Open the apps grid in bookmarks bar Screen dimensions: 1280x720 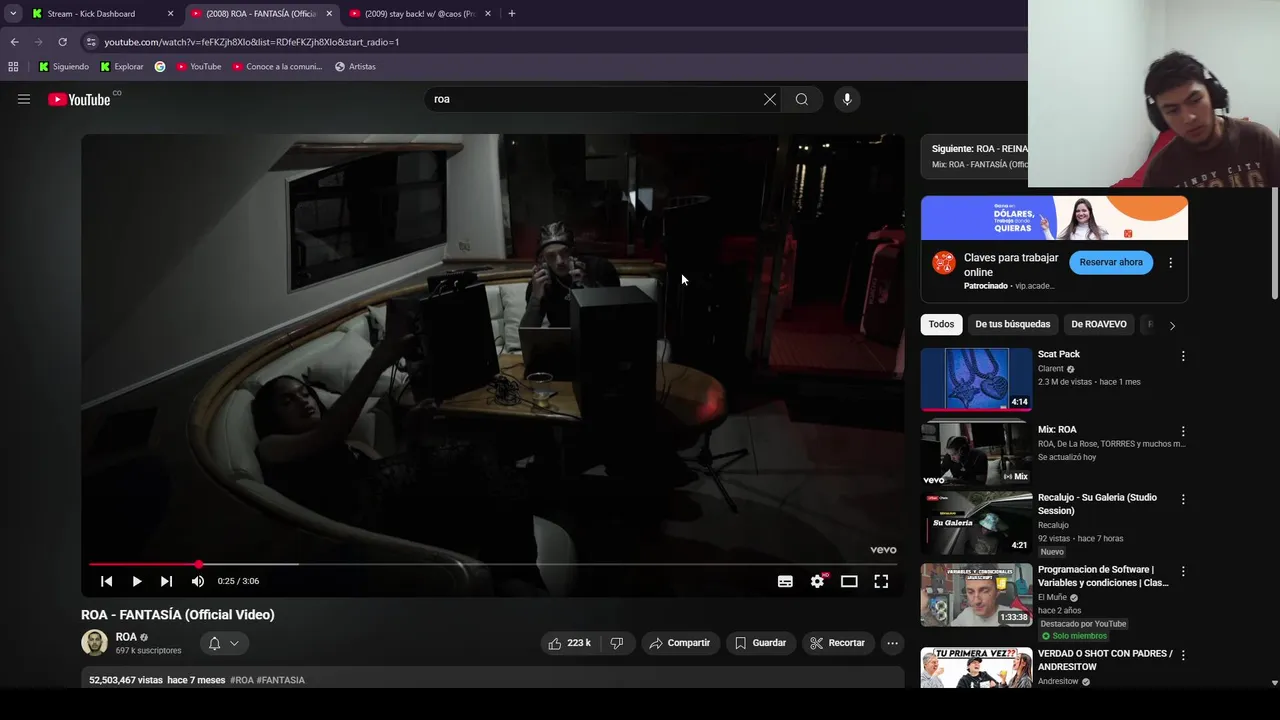[x=13, y=67]
